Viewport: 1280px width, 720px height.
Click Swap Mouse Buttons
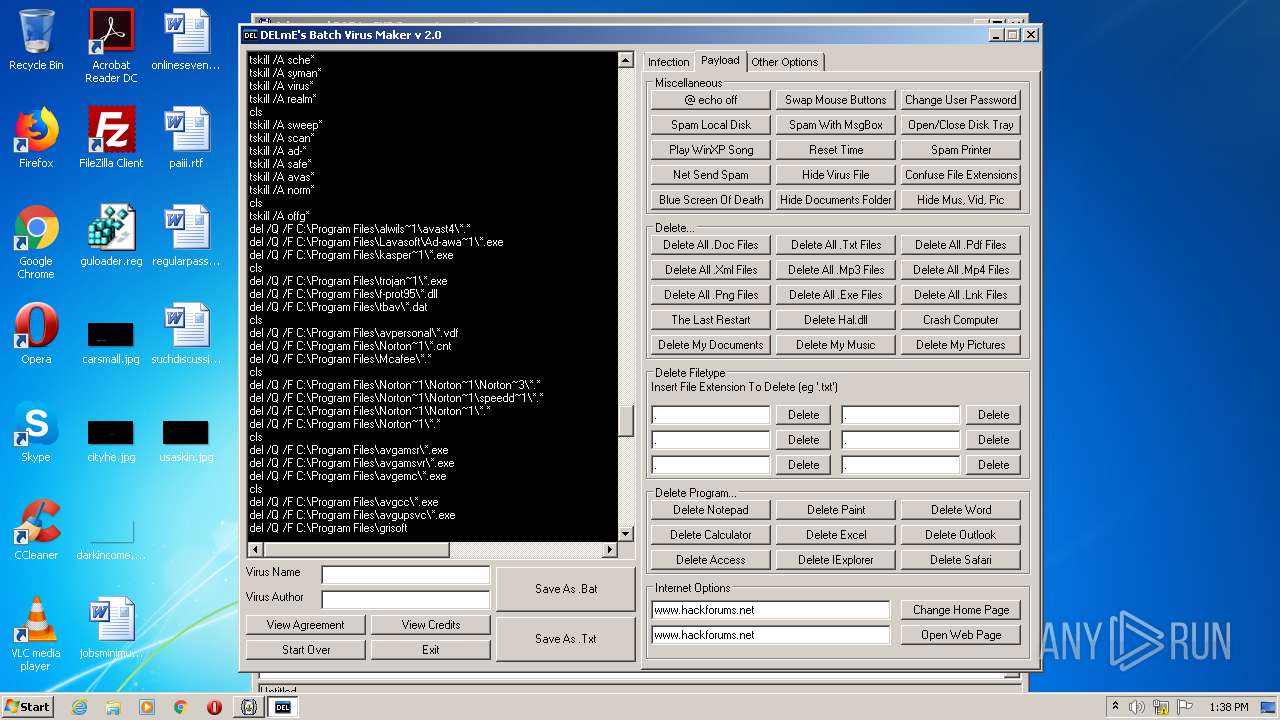pyautogui.click(x=836, y=100)
